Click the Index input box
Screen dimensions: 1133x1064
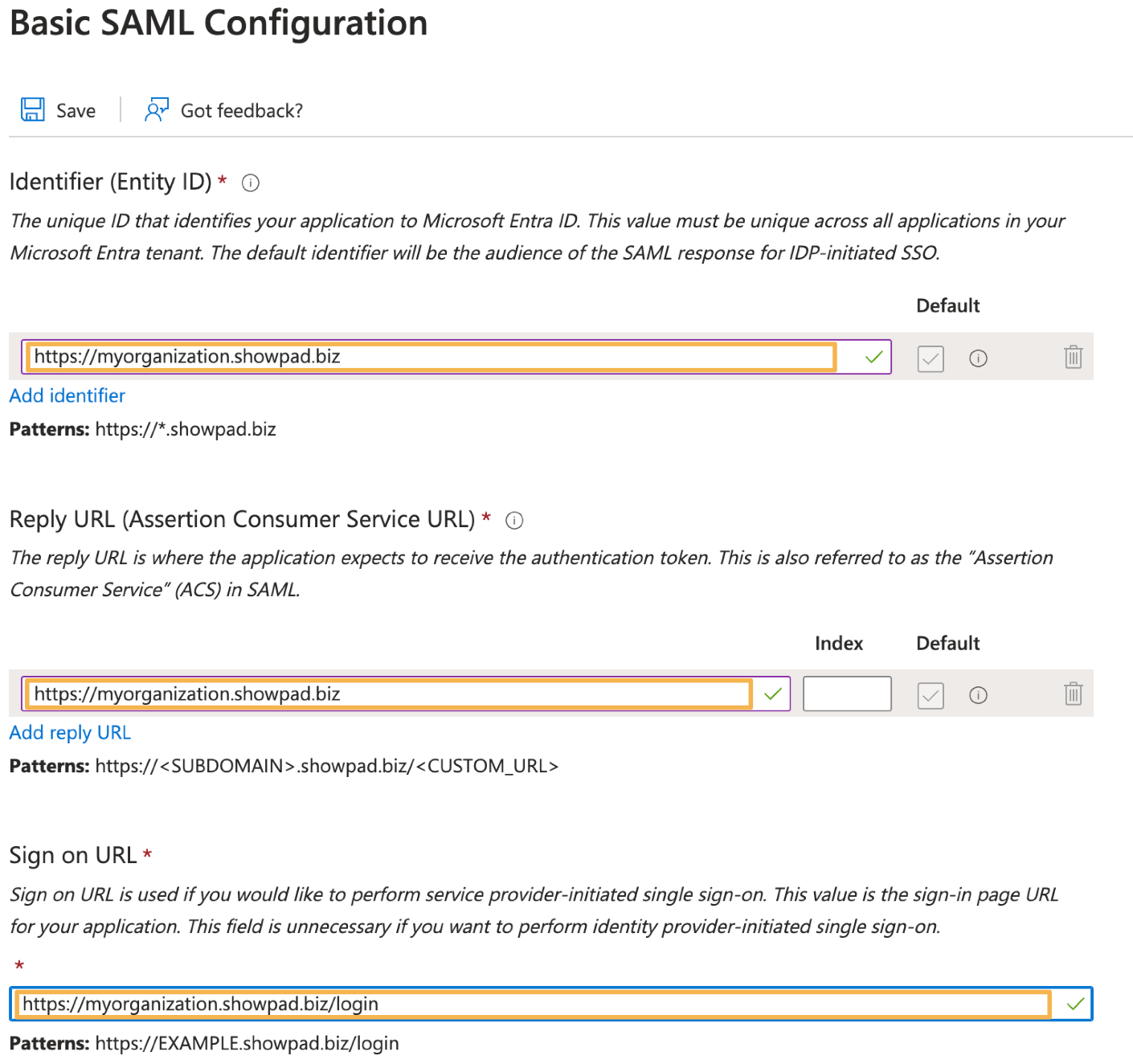click(847, 694)
